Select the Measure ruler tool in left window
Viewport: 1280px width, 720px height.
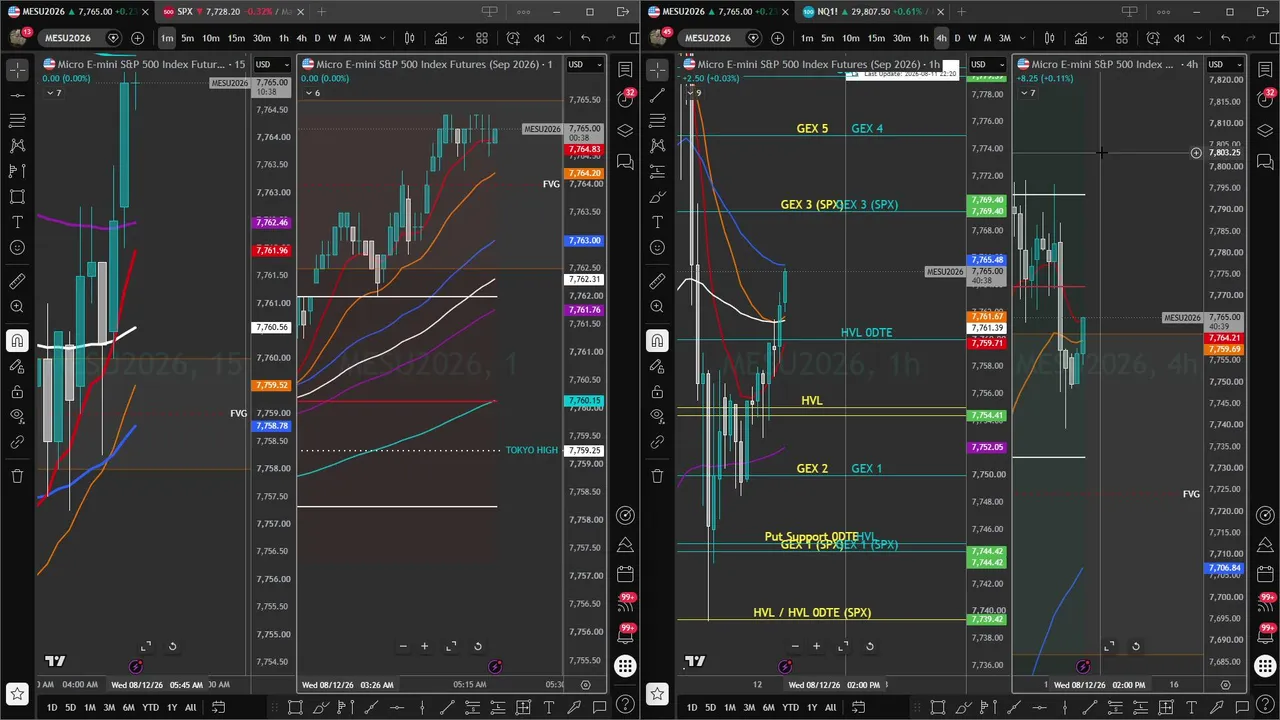point(17,281)
